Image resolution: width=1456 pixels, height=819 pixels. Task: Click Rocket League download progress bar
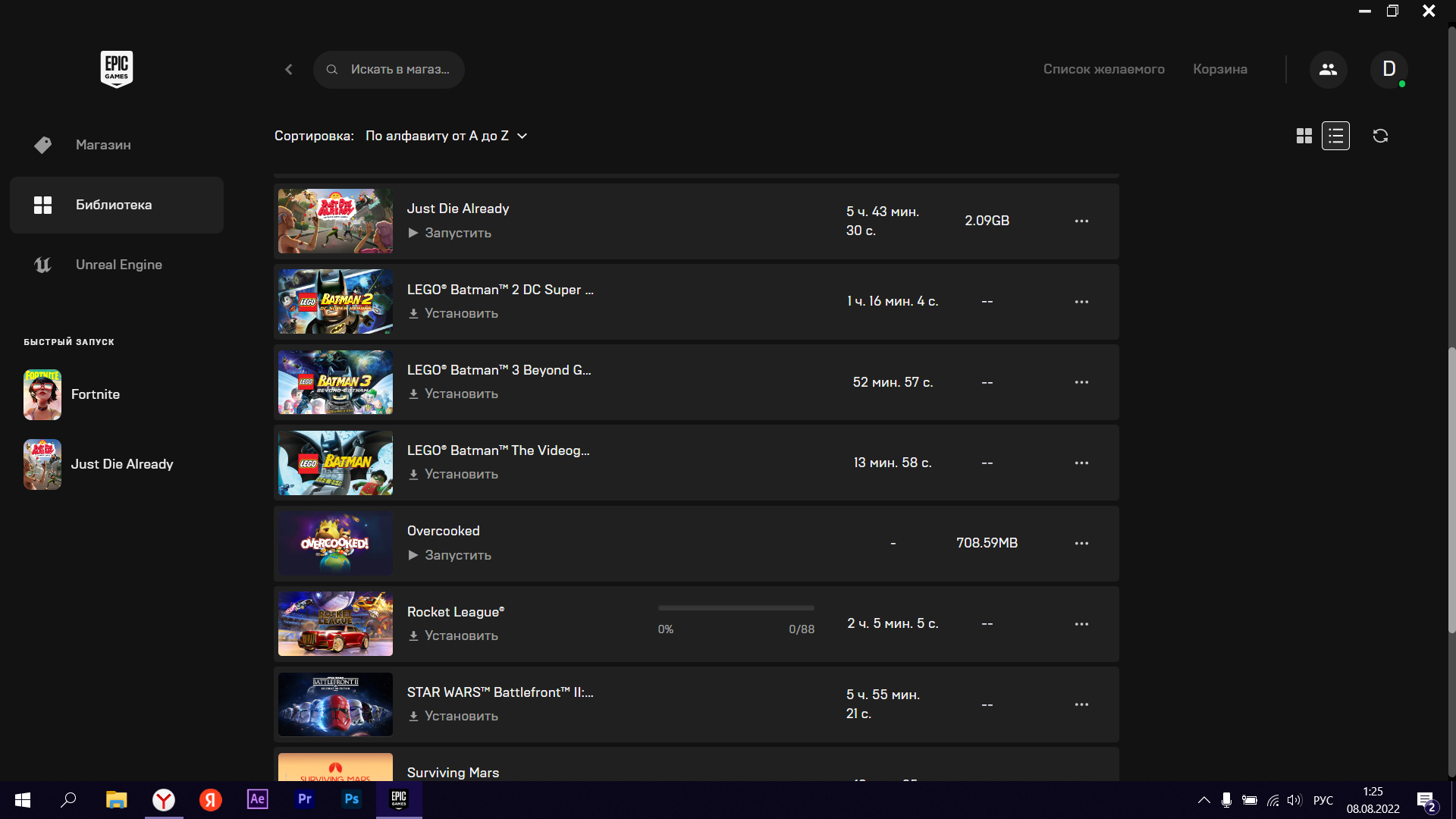pyautogui.click(x=736, y=608)
